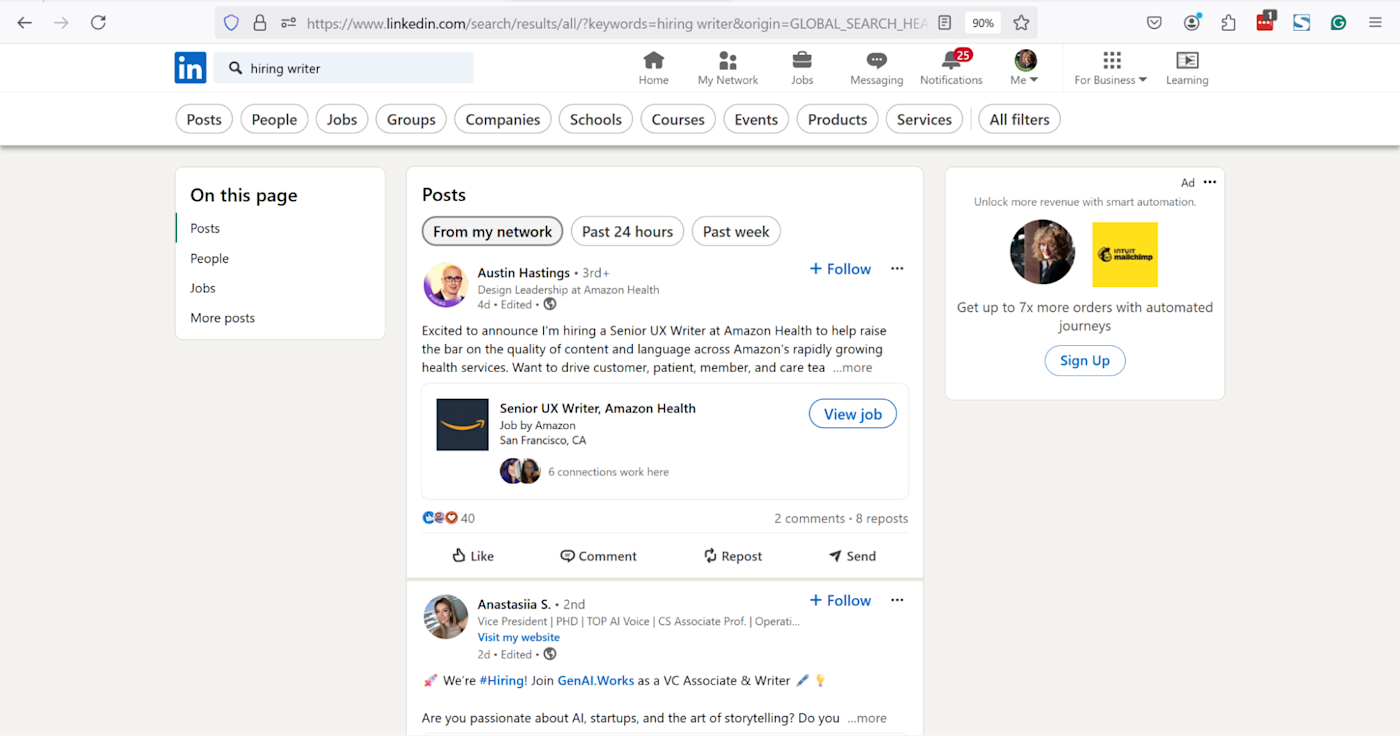Jump to More posts section in sidebar
1400x736 pixels.
pos(222,318)
